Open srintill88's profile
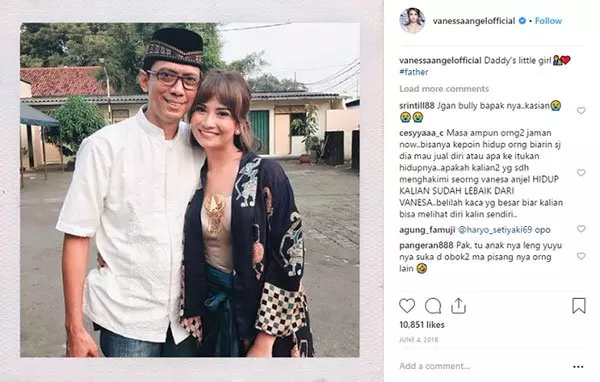Screen dimensions: 600x382 (x=417, y=105)
